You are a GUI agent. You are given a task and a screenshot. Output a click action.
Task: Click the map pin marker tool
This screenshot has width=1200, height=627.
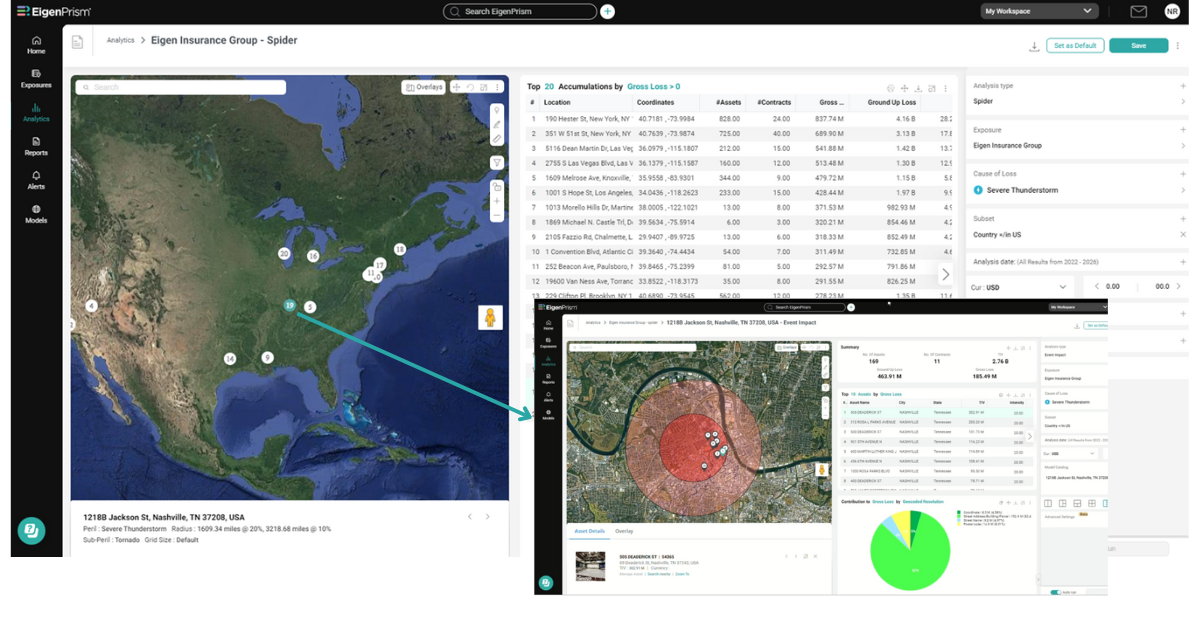coord(497,110)
